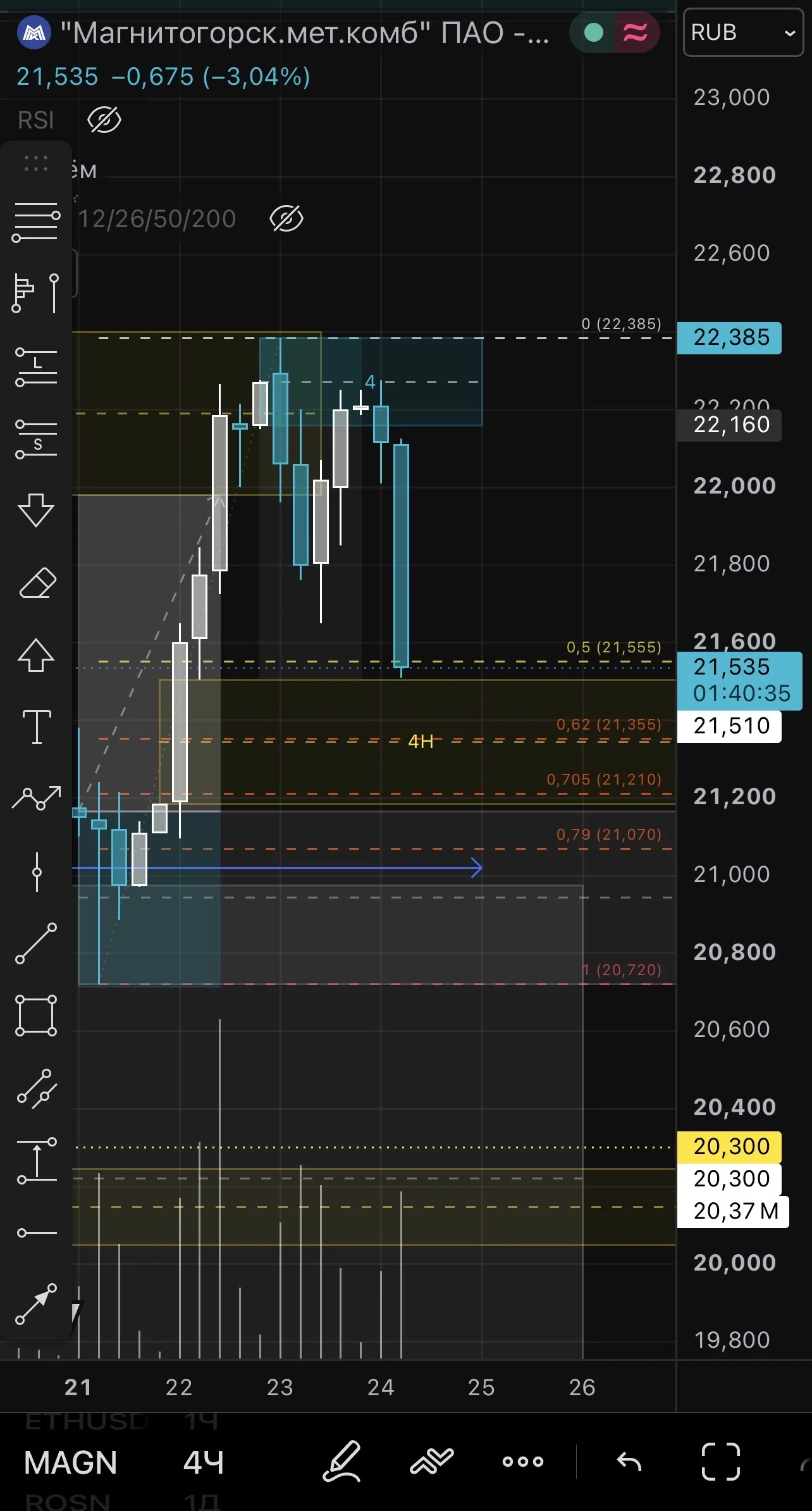This screenshot has height=1511, width=812.
Task: Tap the 20,37 M volume label
Action: click(734, 1211)
